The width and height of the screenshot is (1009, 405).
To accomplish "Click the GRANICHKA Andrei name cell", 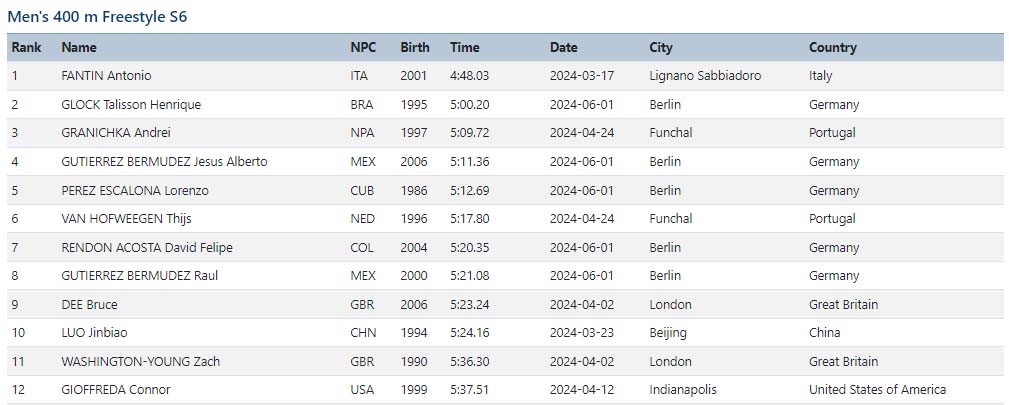I will coord(116,133).
